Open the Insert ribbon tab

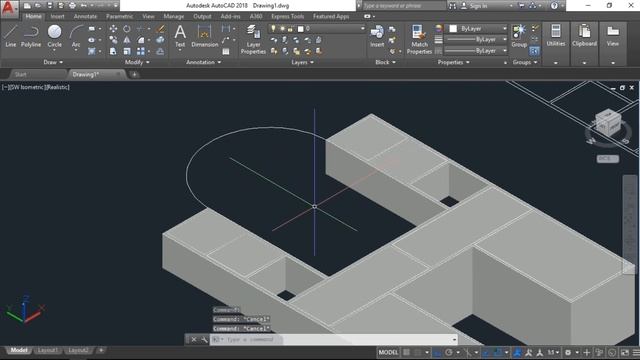point(57,16)
